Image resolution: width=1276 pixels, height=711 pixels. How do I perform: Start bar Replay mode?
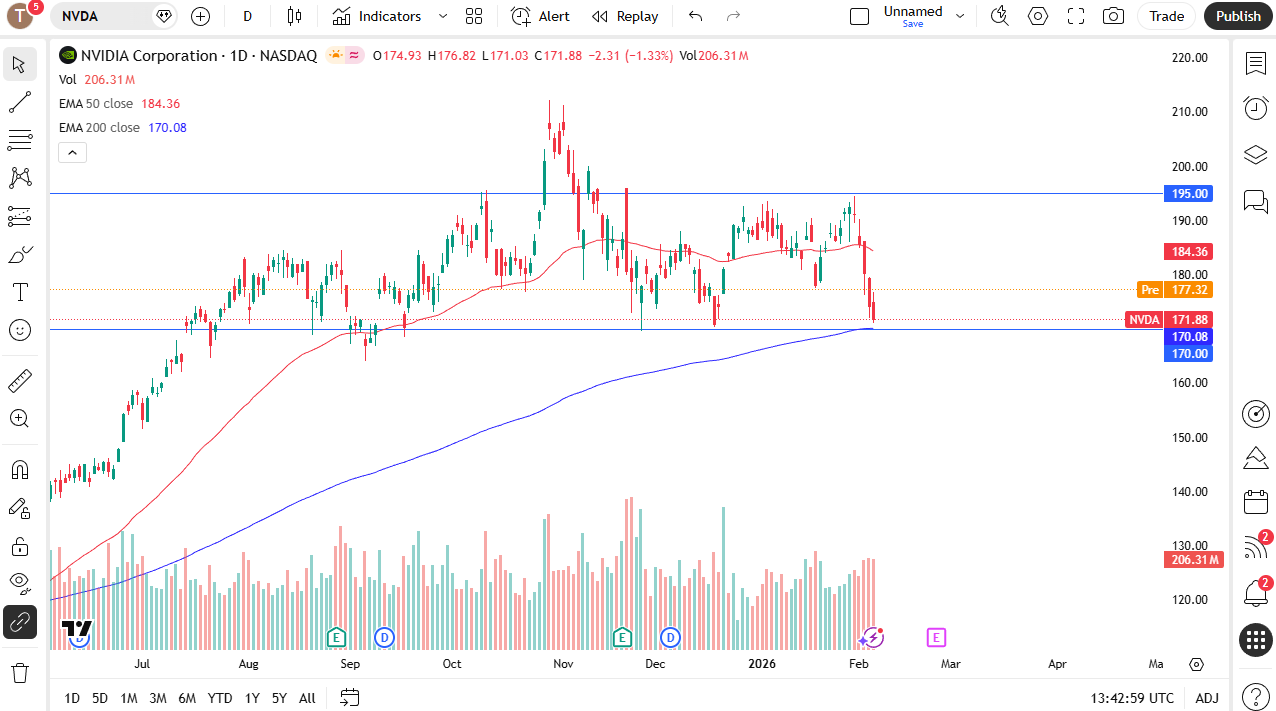[x=625, y=16]
